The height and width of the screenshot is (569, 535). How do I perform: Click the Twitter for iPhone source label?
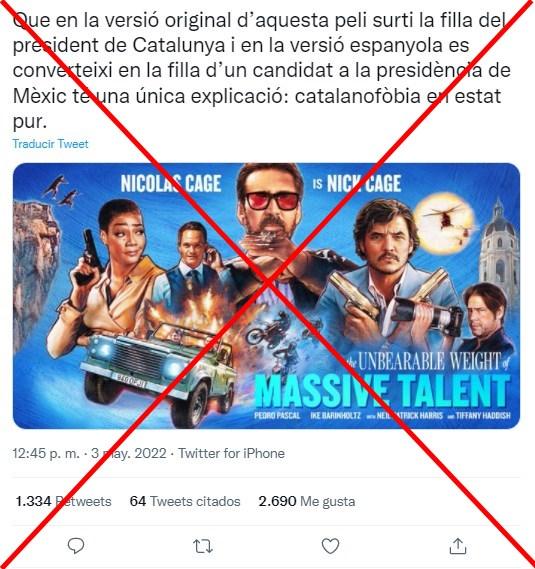[231, 453]
